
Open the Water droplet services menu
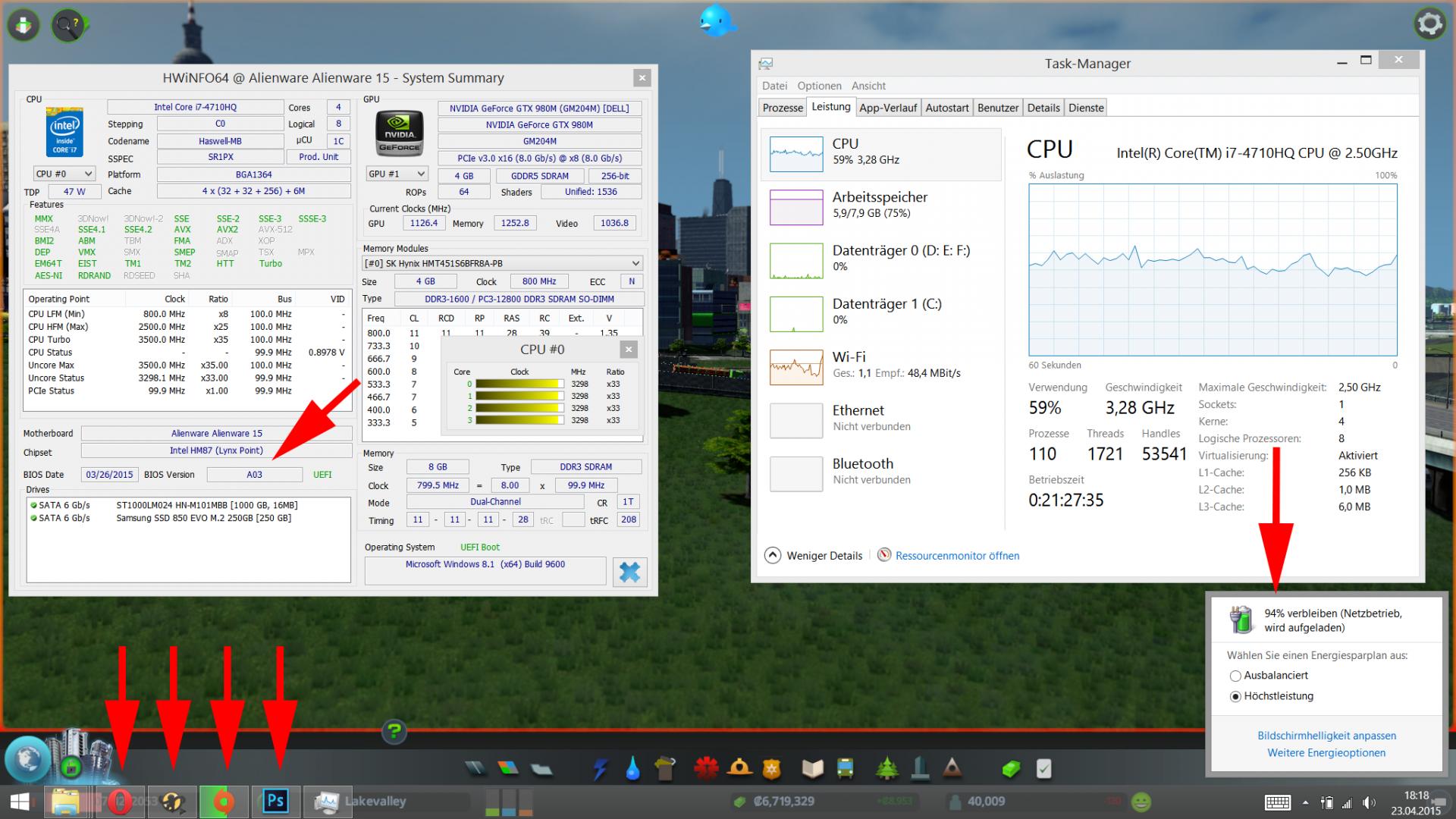click(632, 769)
